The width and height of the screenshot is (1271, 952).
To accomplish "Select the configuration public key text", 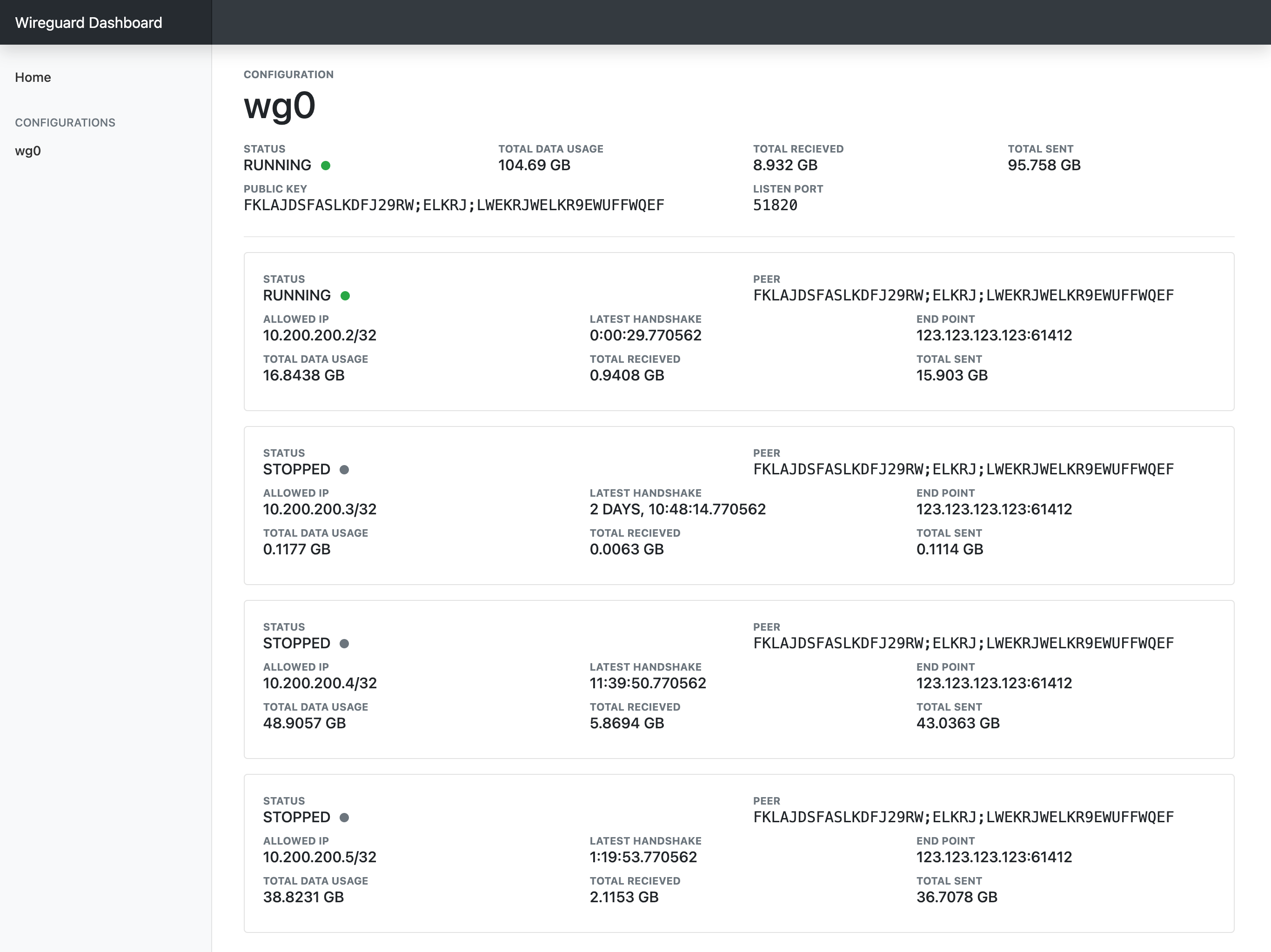I will (453, 205).
